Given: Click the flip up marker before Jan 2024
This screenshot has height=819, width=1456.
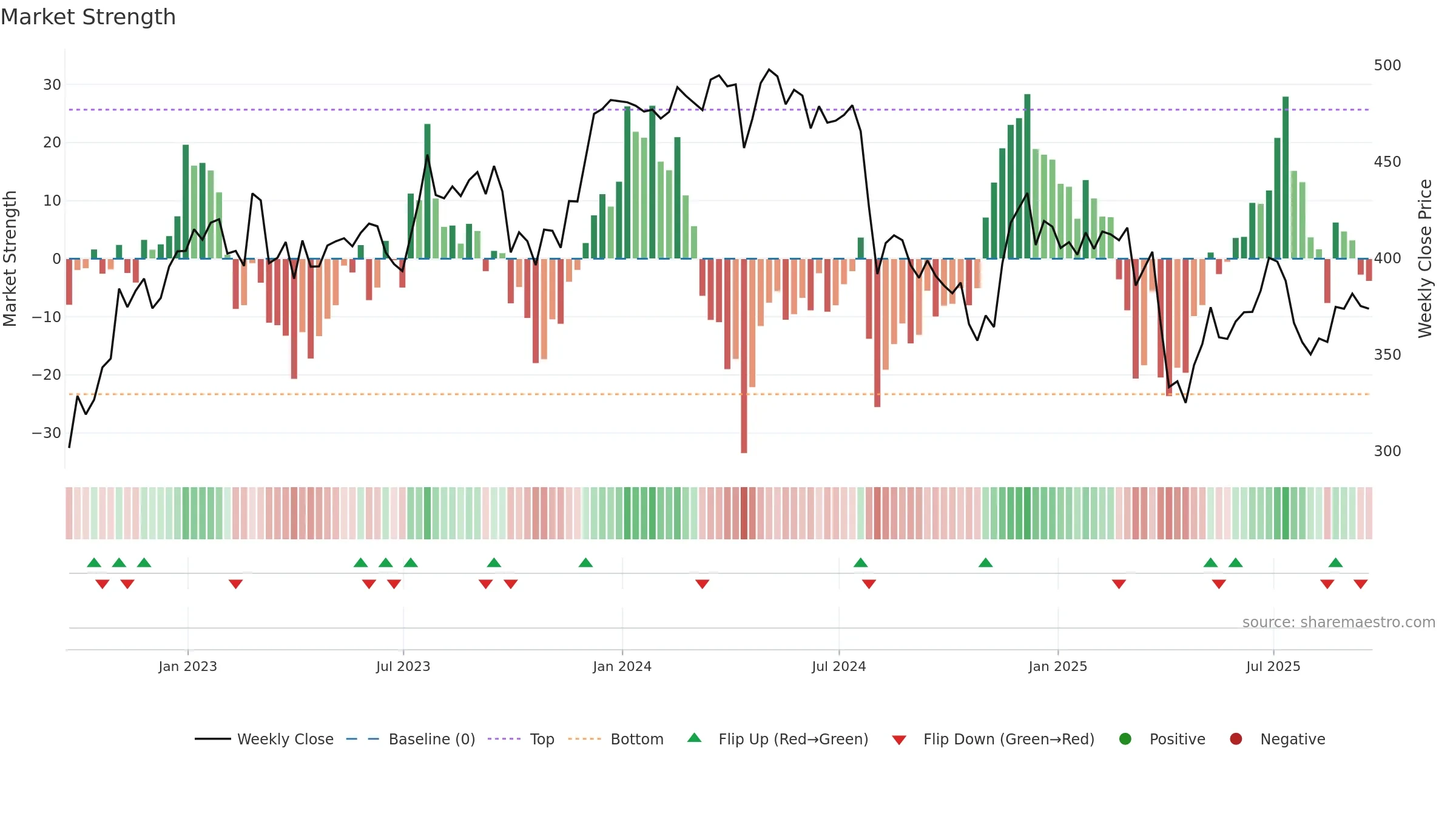Looking at the screenshot, I should (x=585, y=562).
